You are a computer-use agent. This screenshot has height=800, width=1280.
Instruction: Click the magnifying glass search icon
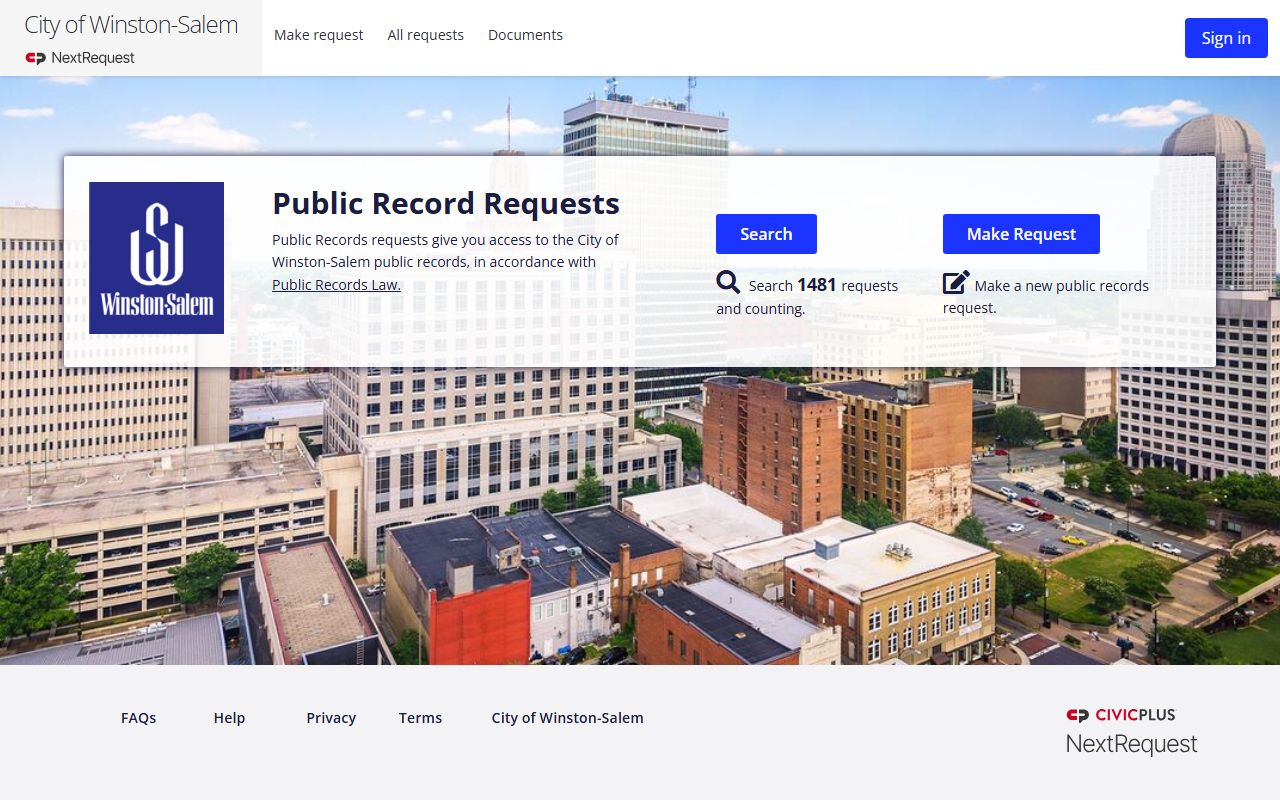[728, 283]
